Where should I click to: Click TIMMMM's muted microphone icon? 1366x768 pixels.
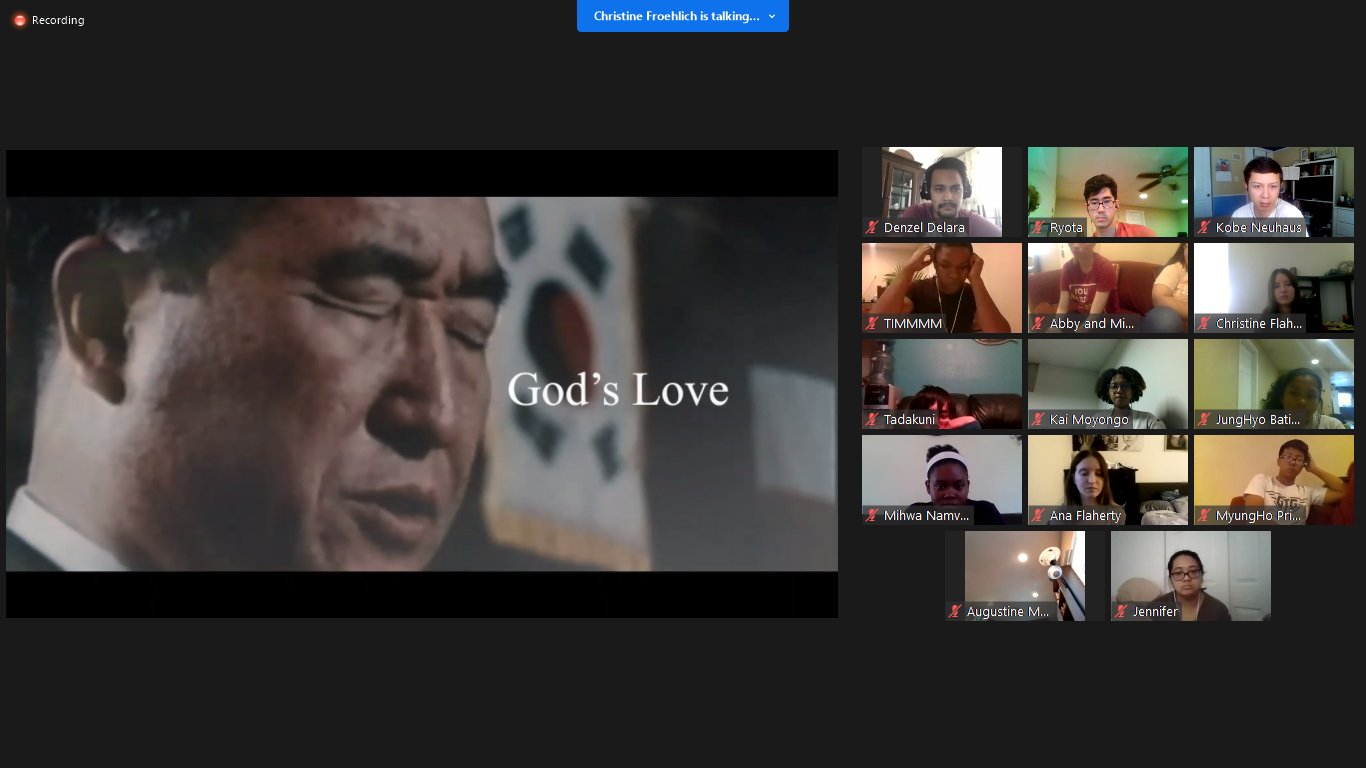tap(872, 324)
